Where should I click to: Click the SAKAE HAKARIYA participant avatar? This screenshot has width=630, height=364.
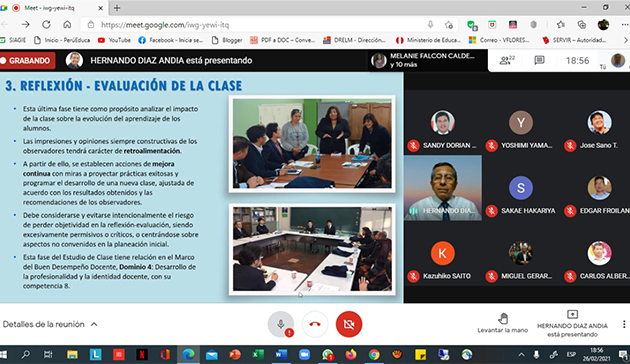pyautogui.click(x=521, y=188)
